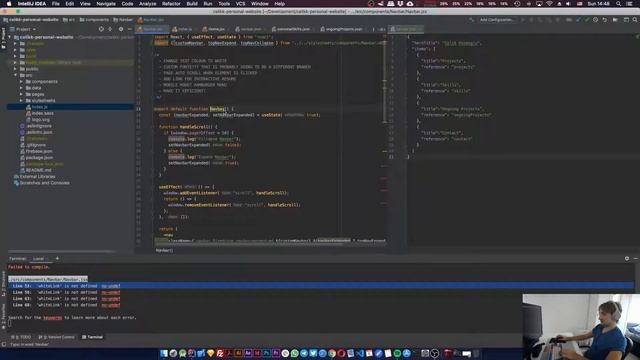Viewport: 640px width, 360px height.
Task: Select package.json in the project tree
Action: [39, 158]
